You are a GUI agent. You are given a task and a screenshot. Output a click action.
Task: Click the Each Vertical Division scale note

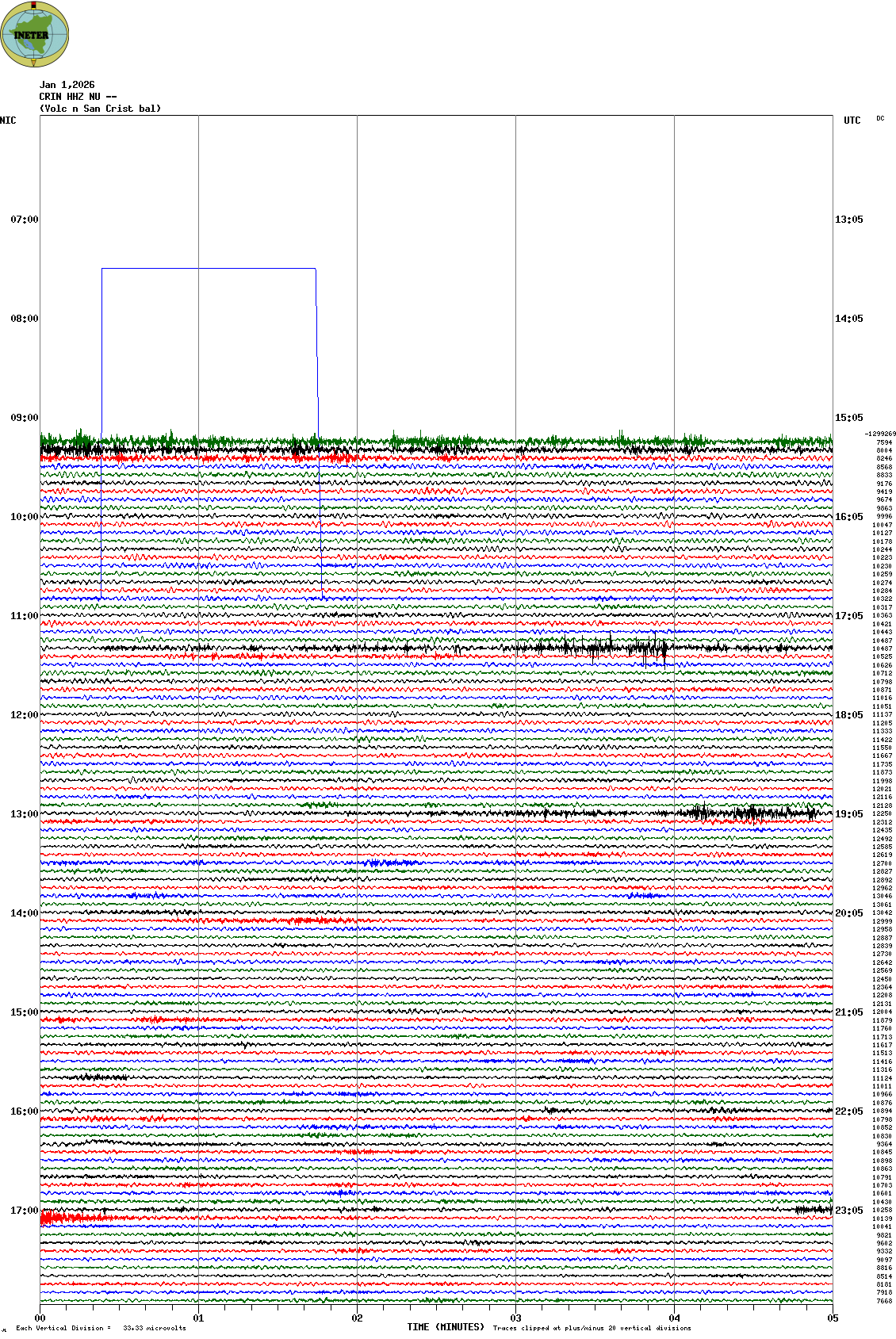pos(101,1328)
